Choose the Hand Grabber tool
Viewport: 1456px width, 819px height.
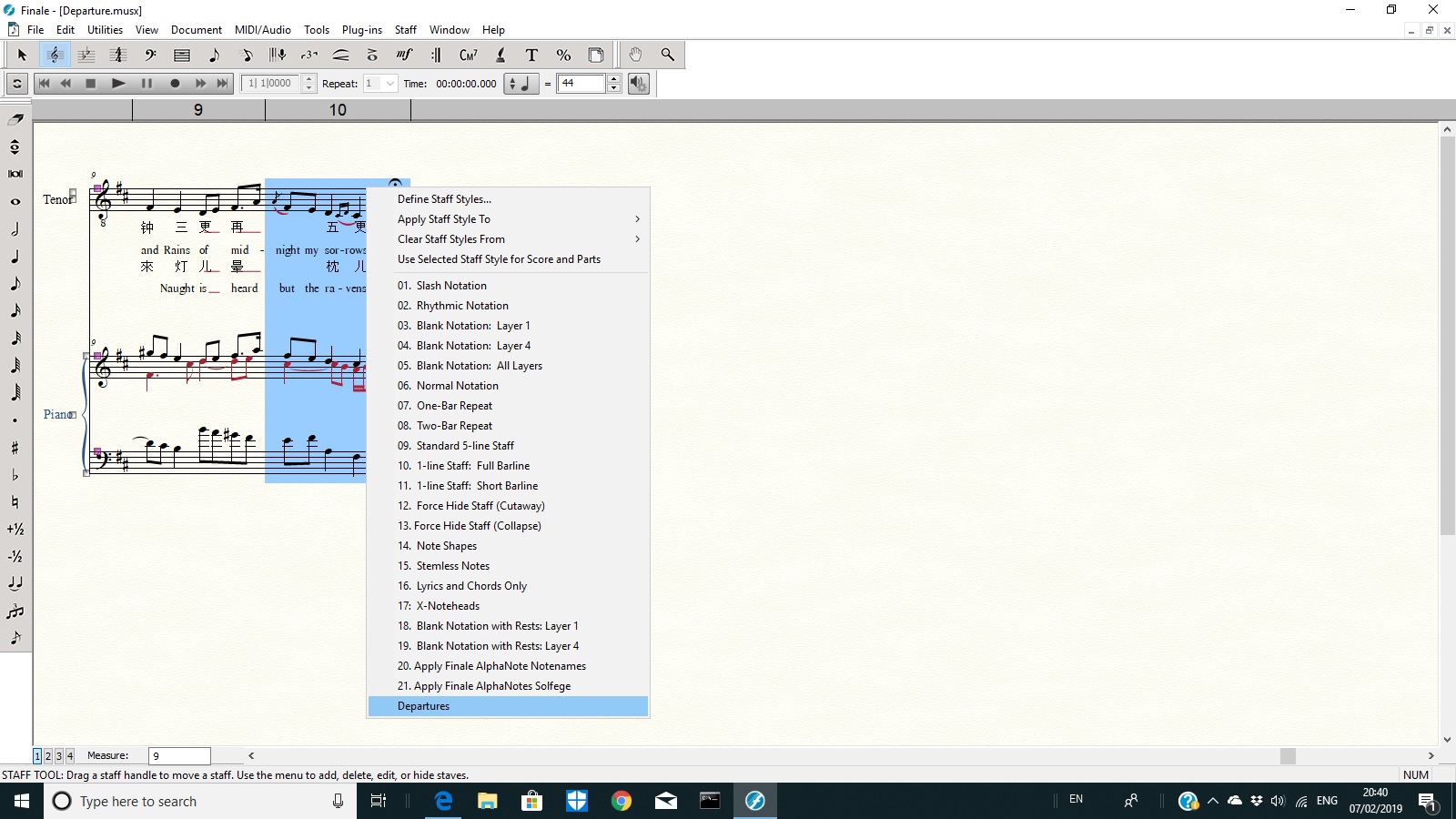pyautogui.click(x=635, y=56)
